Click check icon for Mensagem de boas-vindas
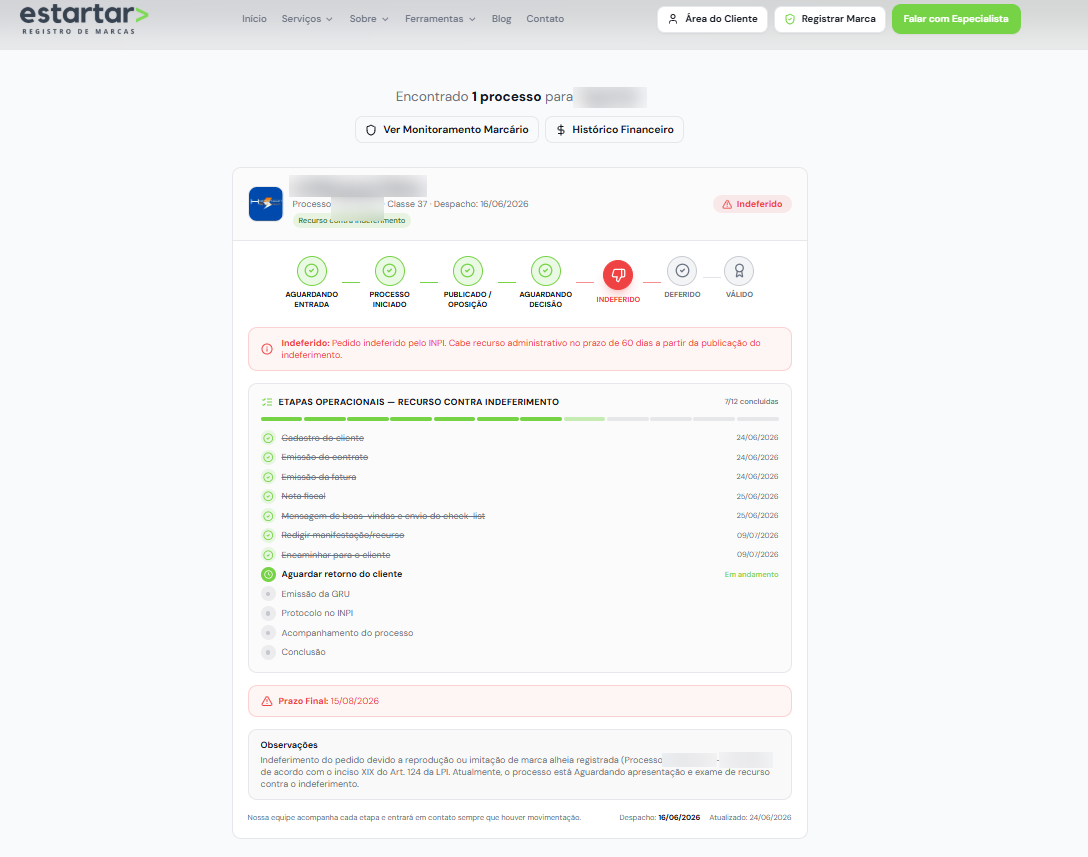1088x857 pixels. click(x=268, y=516)
